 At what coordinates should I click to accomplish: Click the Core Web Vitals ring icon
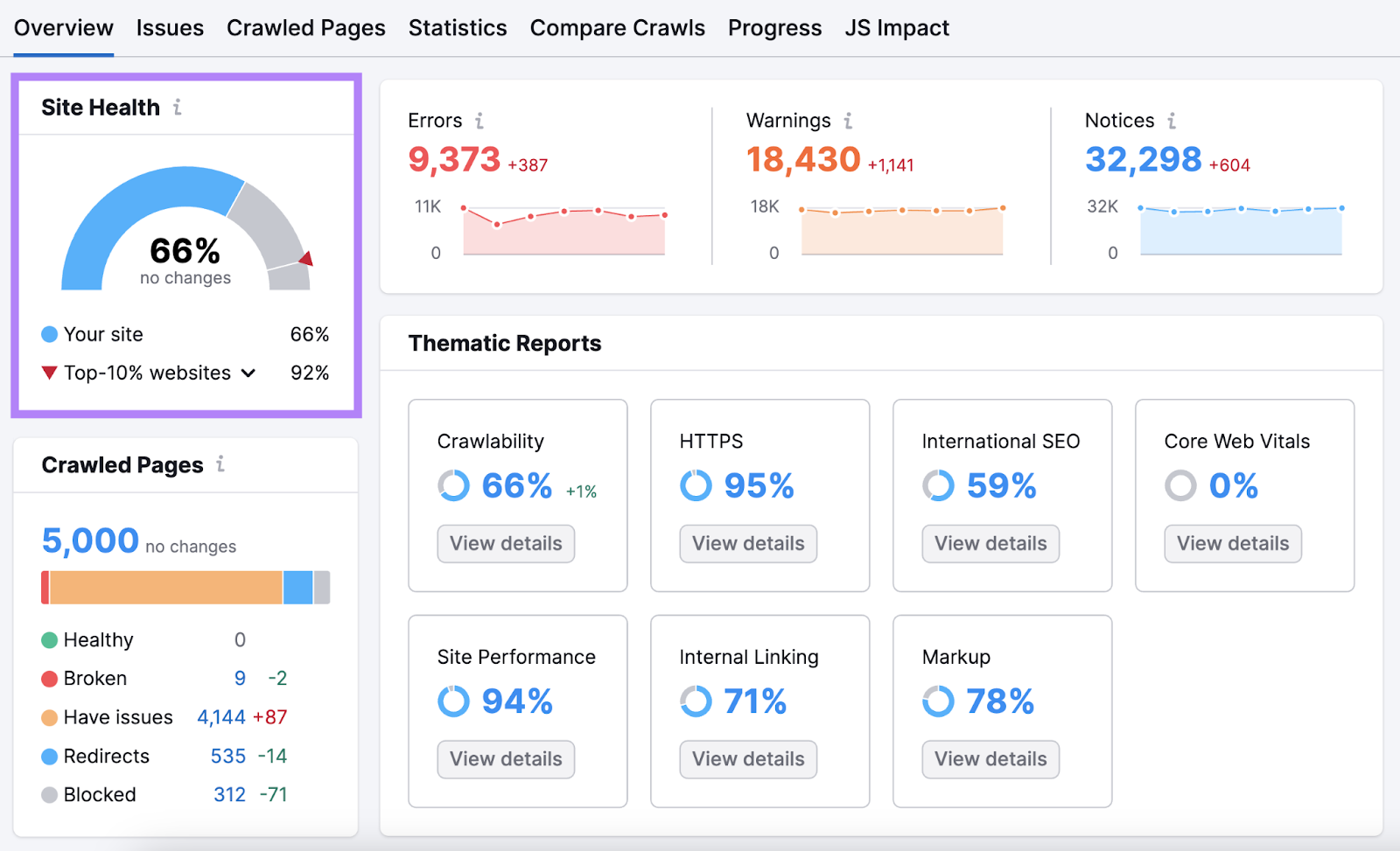pos(1180,485)
